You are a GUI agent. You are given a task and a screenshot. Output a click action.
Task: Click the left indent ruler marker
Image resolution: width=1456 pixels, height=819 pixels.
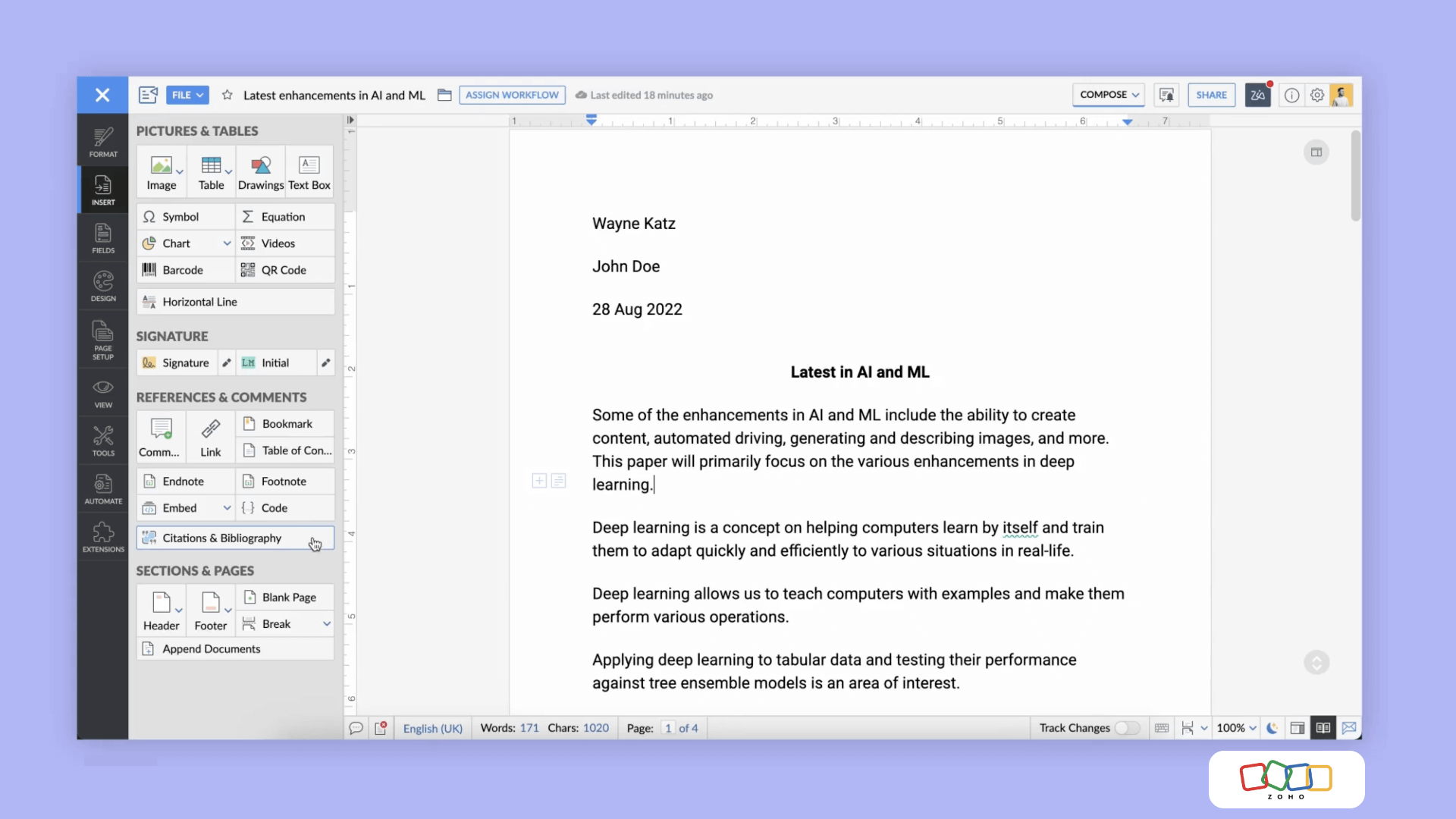tap(591, 120)
